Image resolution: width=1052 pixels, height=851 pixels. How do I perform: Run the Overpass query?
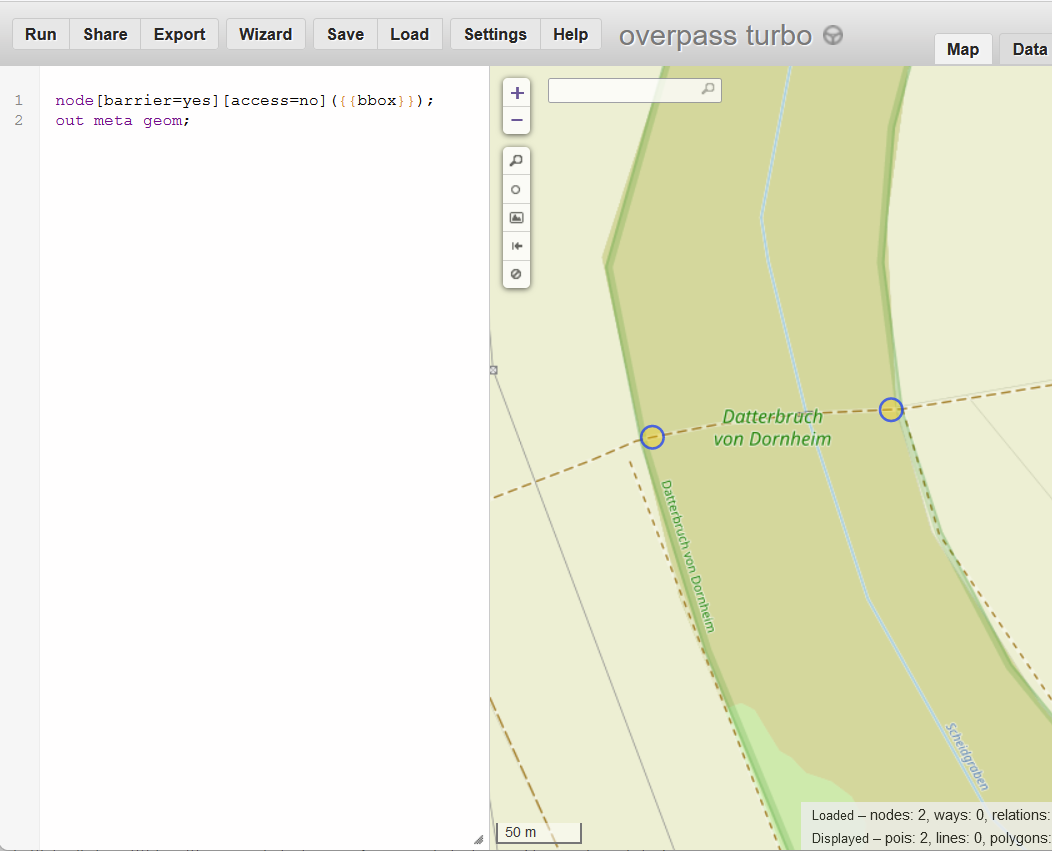click(x=41, y=34)
